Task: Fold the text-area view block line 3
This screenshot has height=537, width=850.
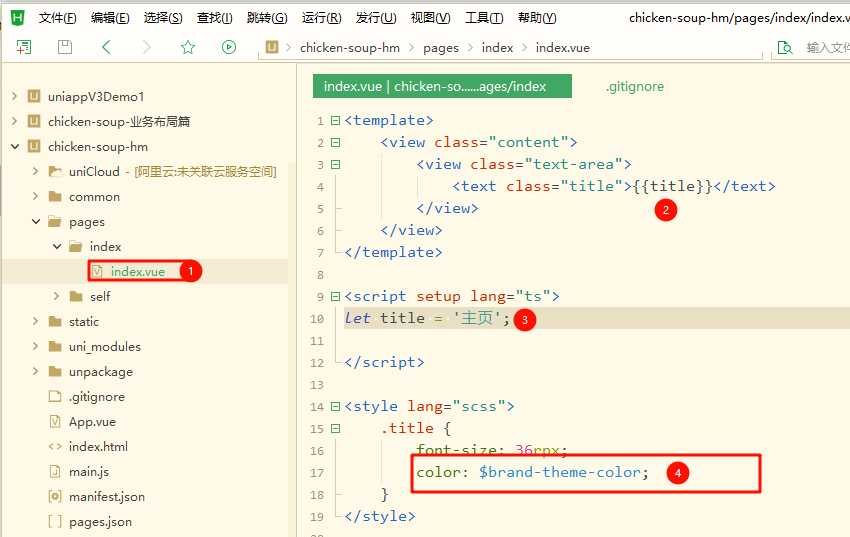Action: point(336,164)
